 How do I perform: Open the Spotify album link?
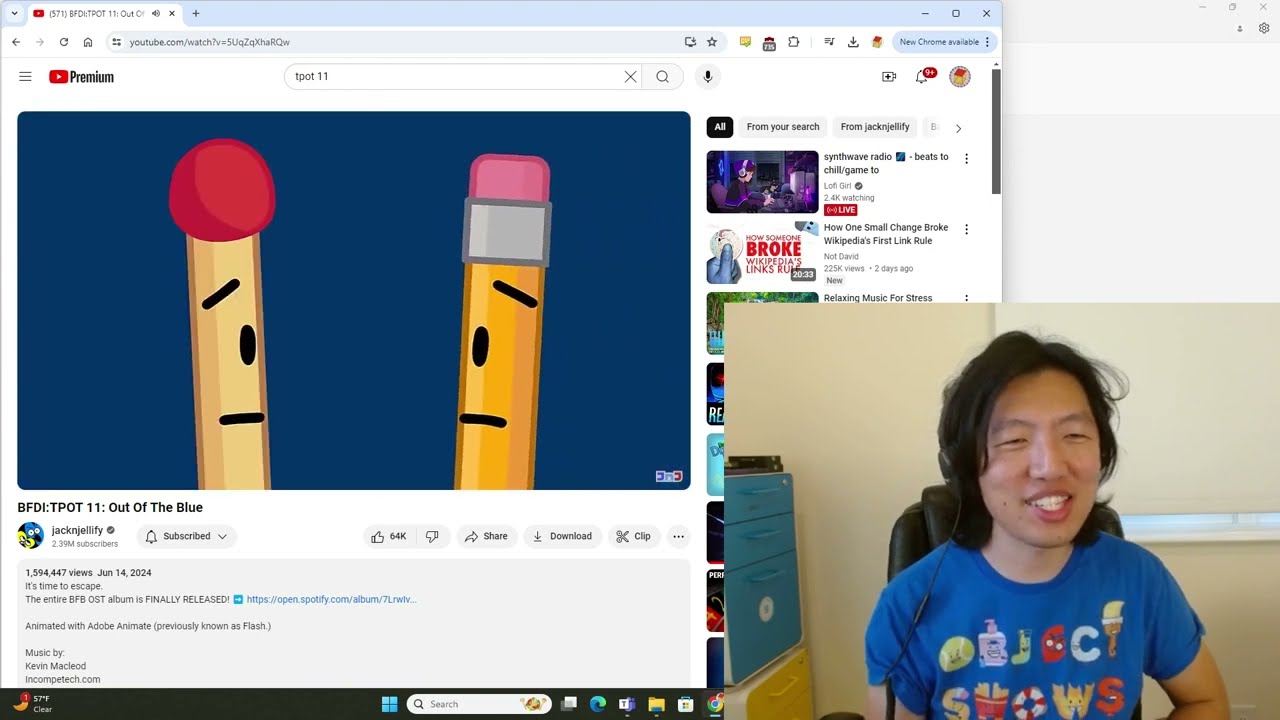click(x=331, y=599)
